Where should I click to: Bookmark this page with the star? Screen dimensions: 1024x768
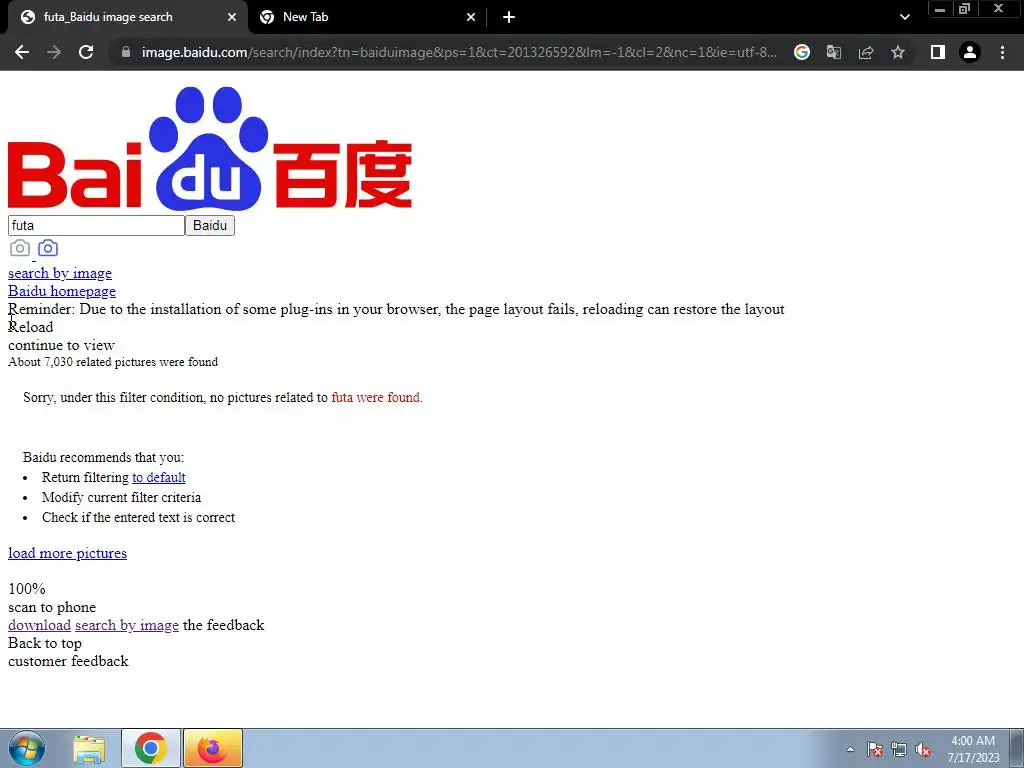tap(898, 52)
